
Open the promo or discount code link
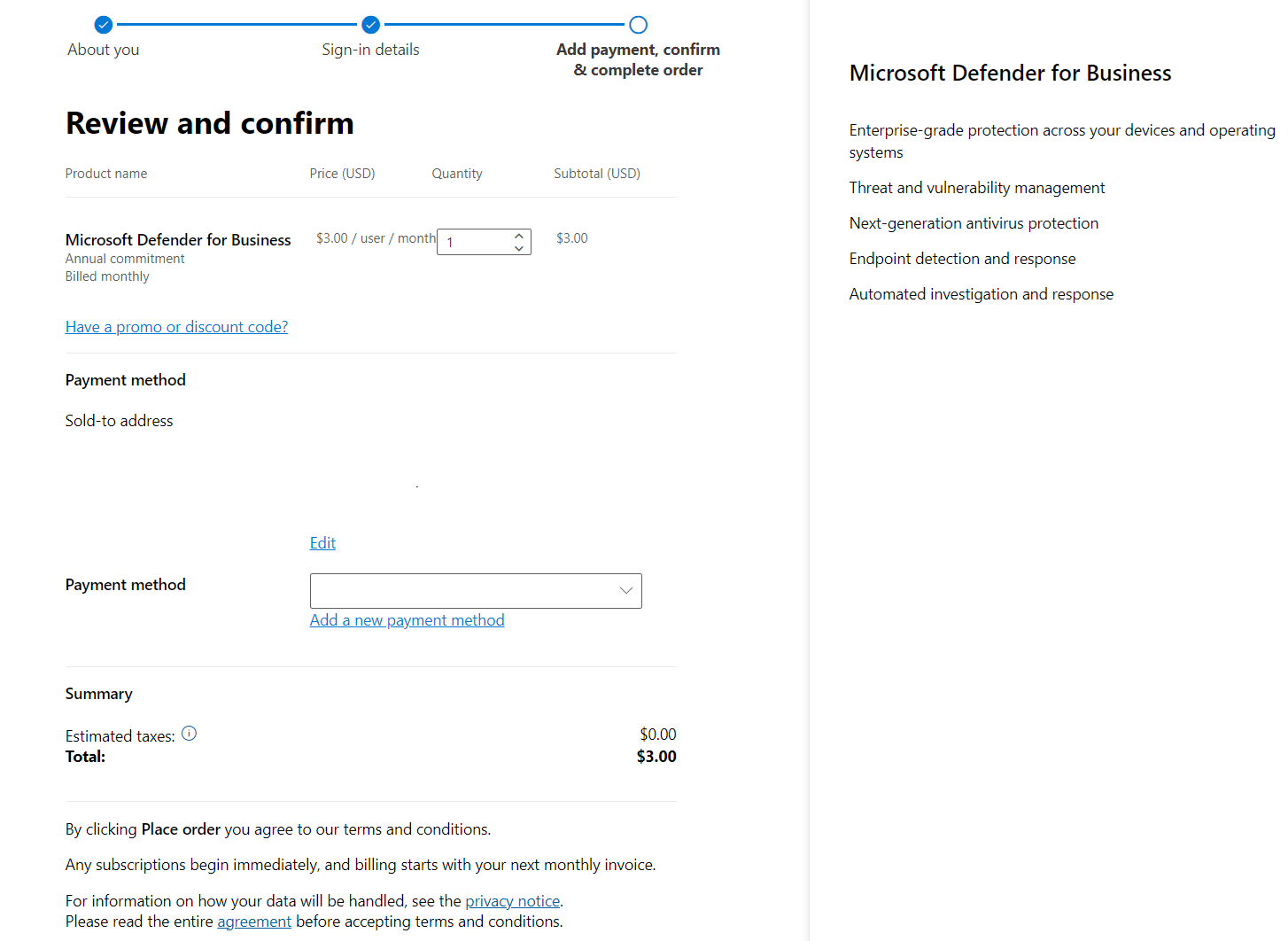pyautogui.click(x=176, y=327)
